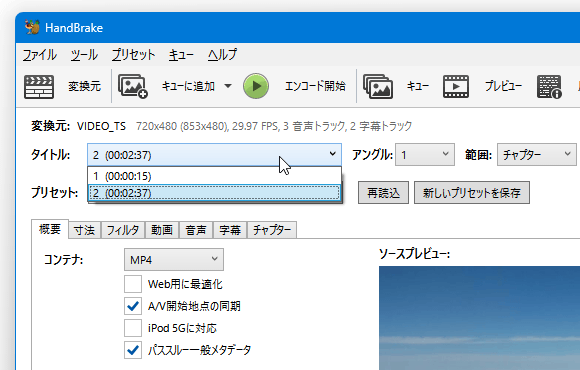Viewport: 580px width, 370px height.
Task: Switch to the 音声 tab
Action: coord(196,230)
